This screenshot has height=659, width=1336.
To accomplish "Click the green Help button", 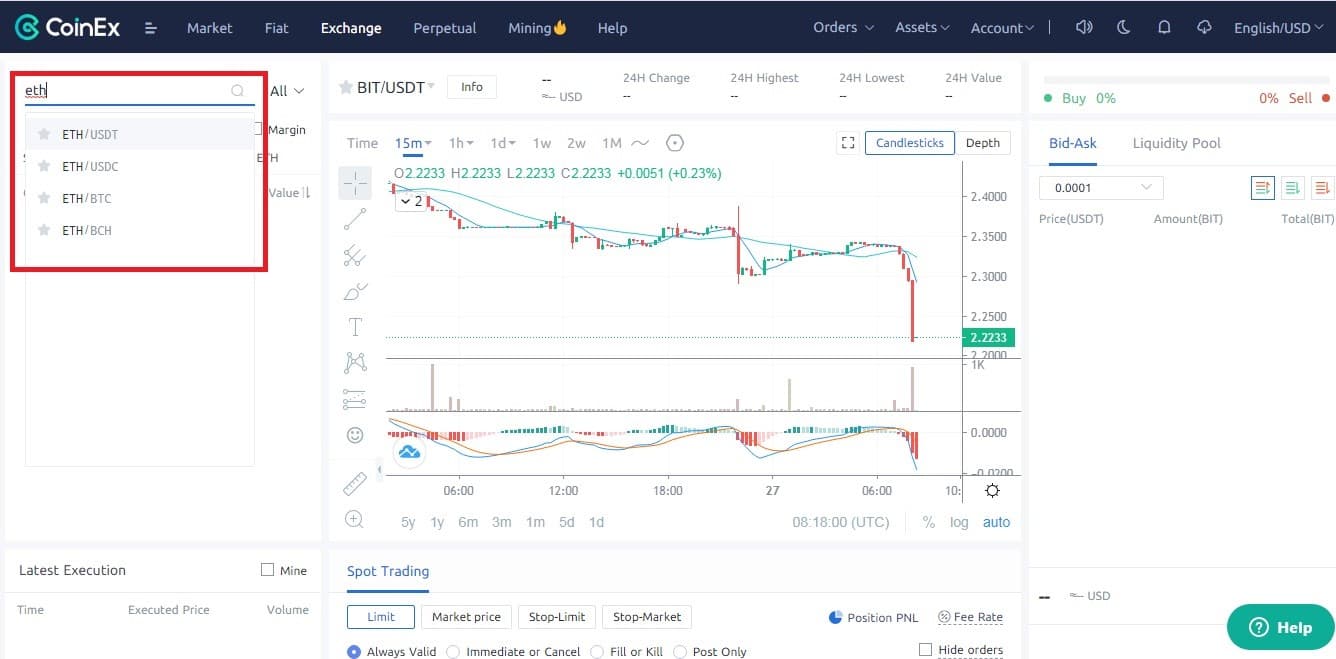I will tap(1280, 627).
